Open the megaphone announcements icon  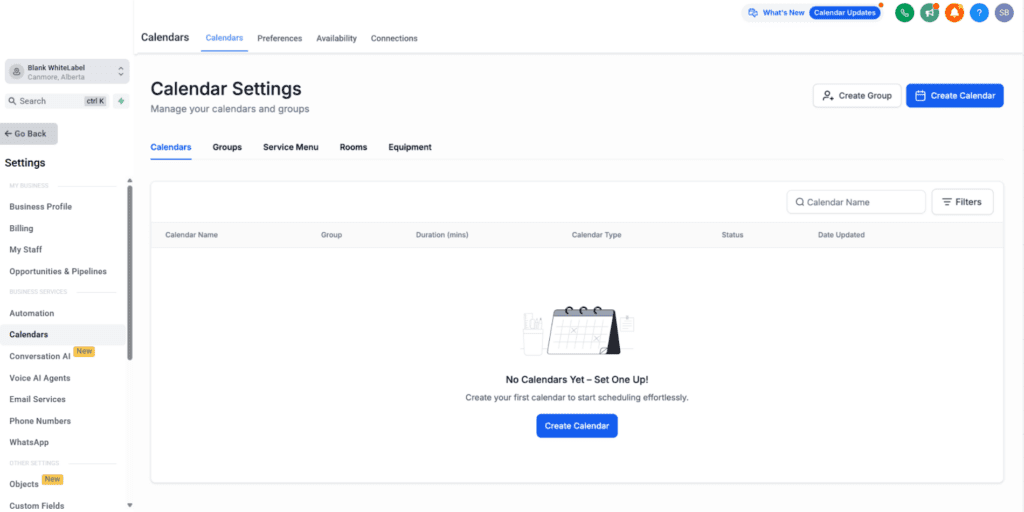[x=929, y=12]
